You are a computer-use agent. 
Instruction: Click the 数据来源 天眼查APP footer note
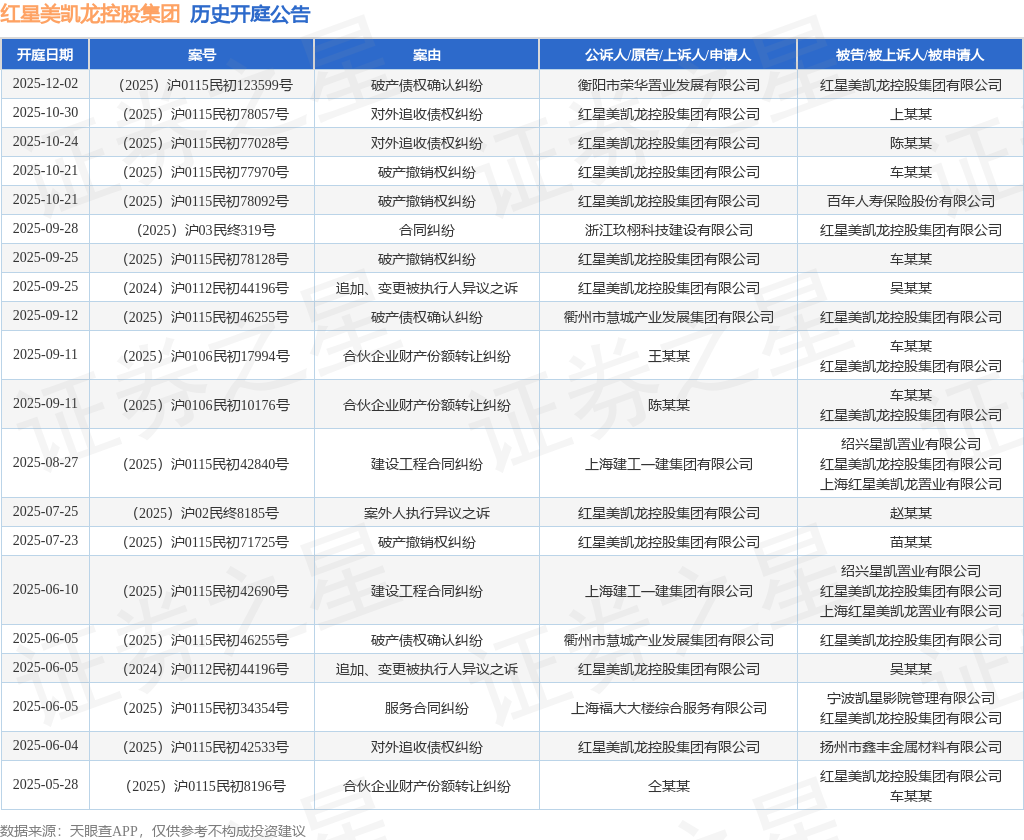pyautogui.click(x=153, y=831)
